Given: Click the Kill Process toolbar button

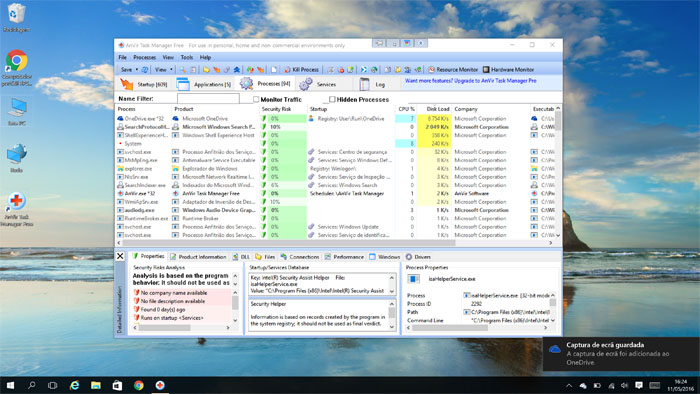Looking at the screenshot, I should pos(301,70).
